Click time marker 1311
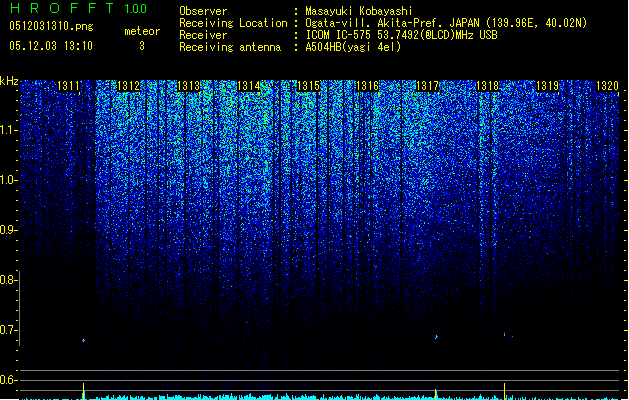 click(x=69, y=86)
